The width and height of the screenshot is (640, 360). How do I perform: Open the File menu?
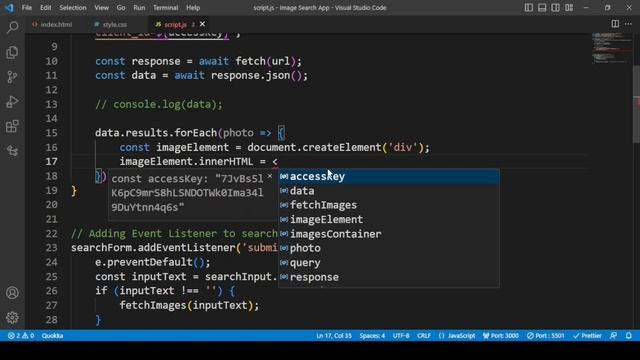pyautogui.click(x=27, y=7)
